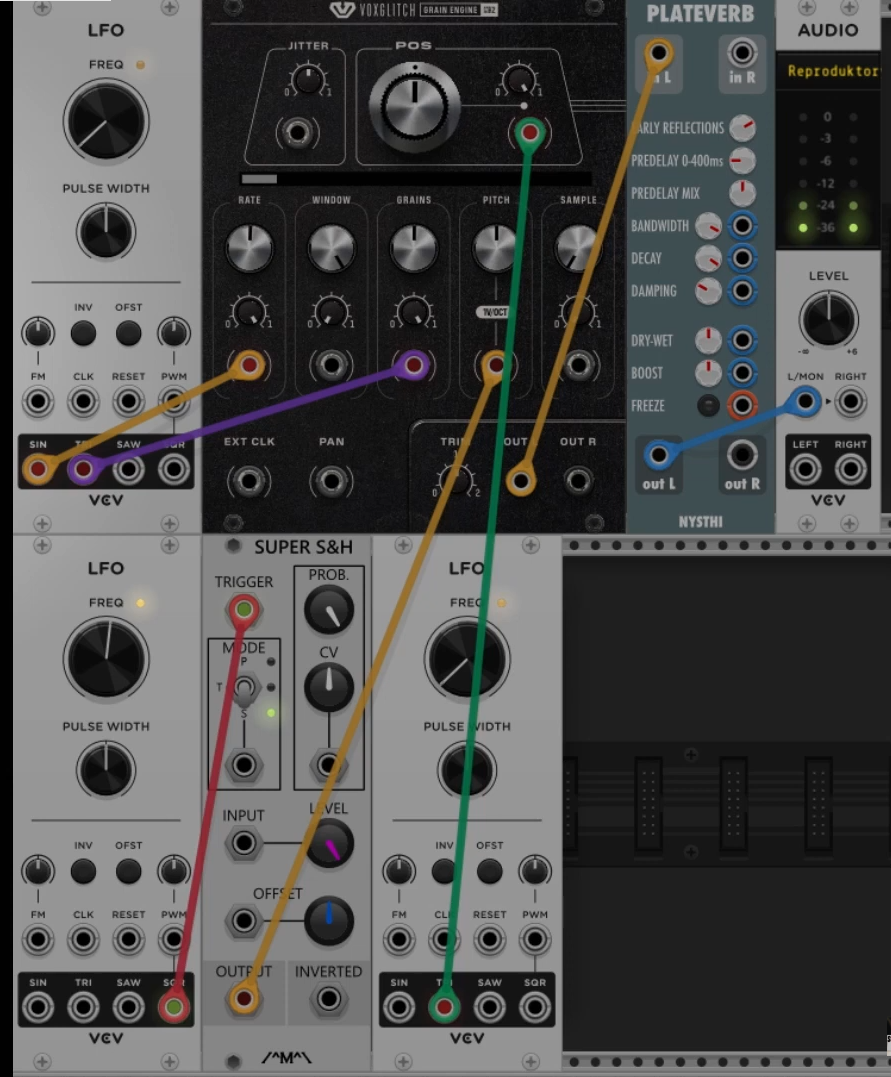The image size is (891, 1077).
Task: Click the SAW output jack on the upper LFO
Action: pos(128,469)
